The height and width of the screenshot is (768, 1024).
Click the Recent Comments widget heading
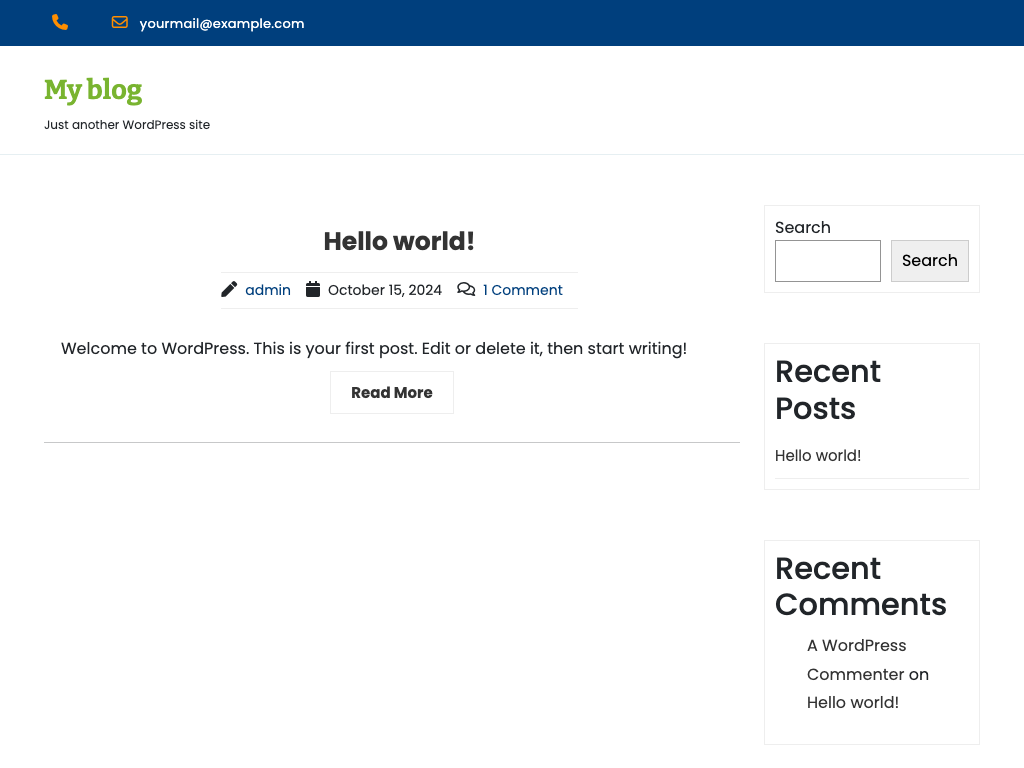click(x=860, y=586)
